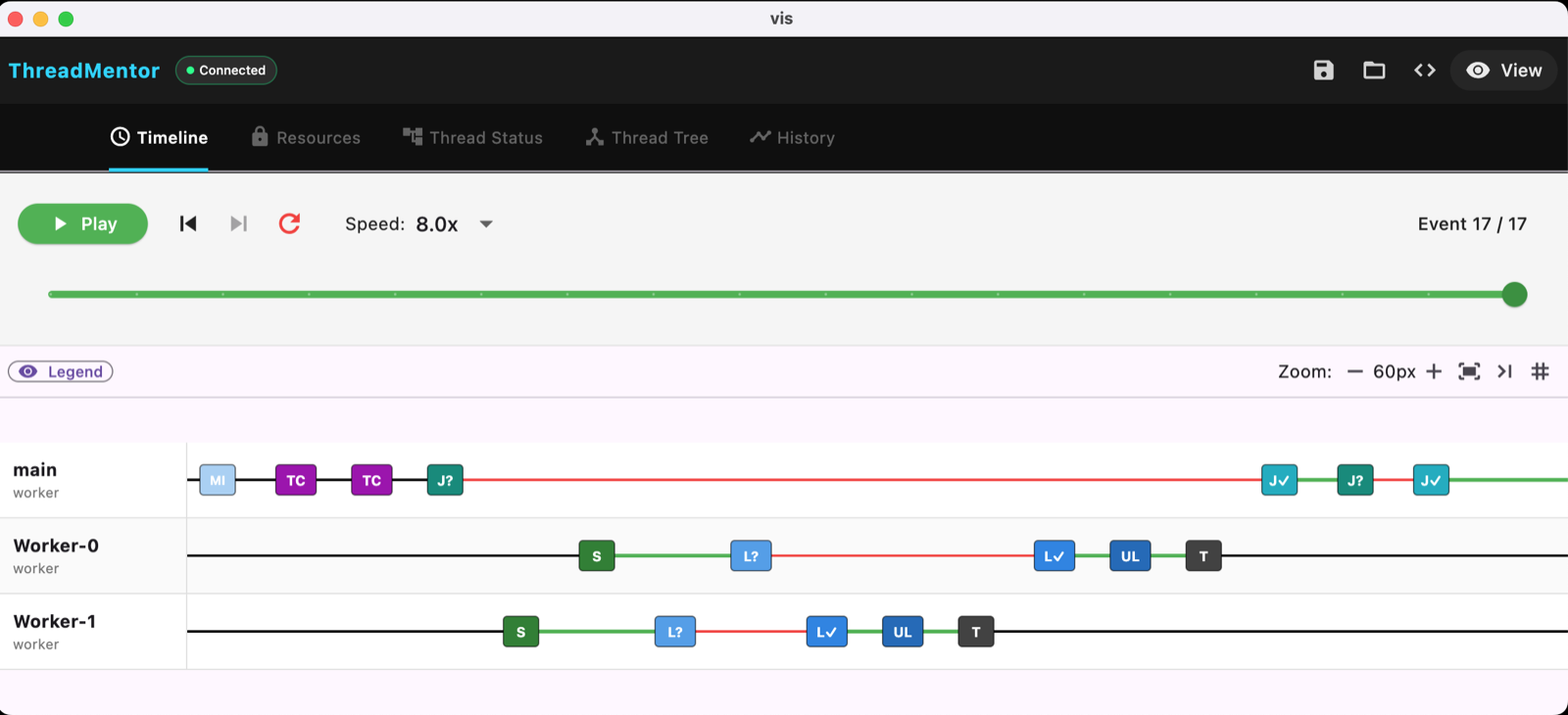Viewport: 1568px width, 715px height.
Task: Open the Thread Status tab
Action: [472, 138]
